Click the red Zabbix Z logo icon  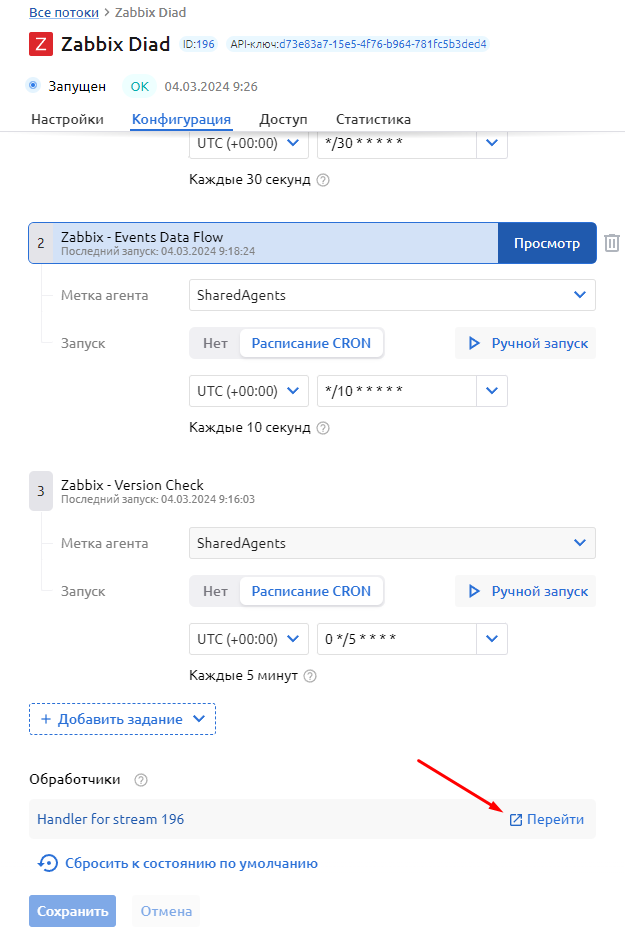point(41,44)
